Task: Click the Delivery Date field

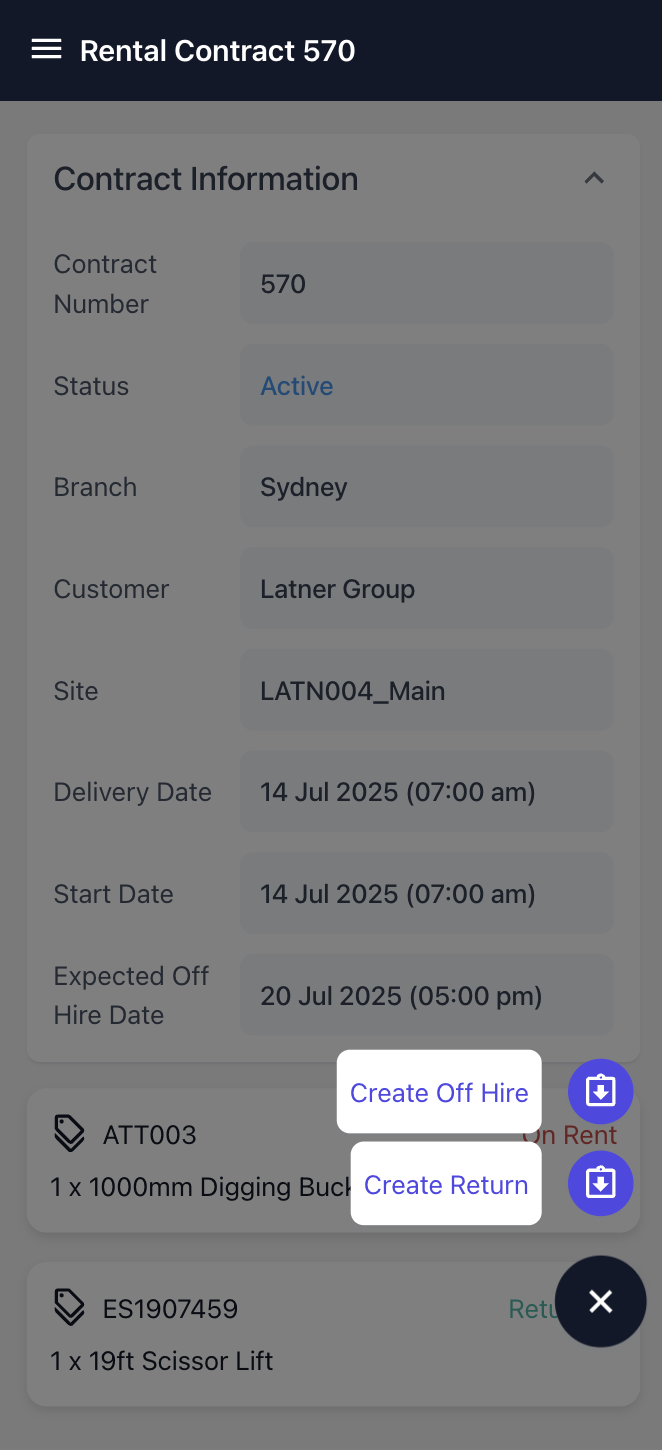Action: [426, 792]
